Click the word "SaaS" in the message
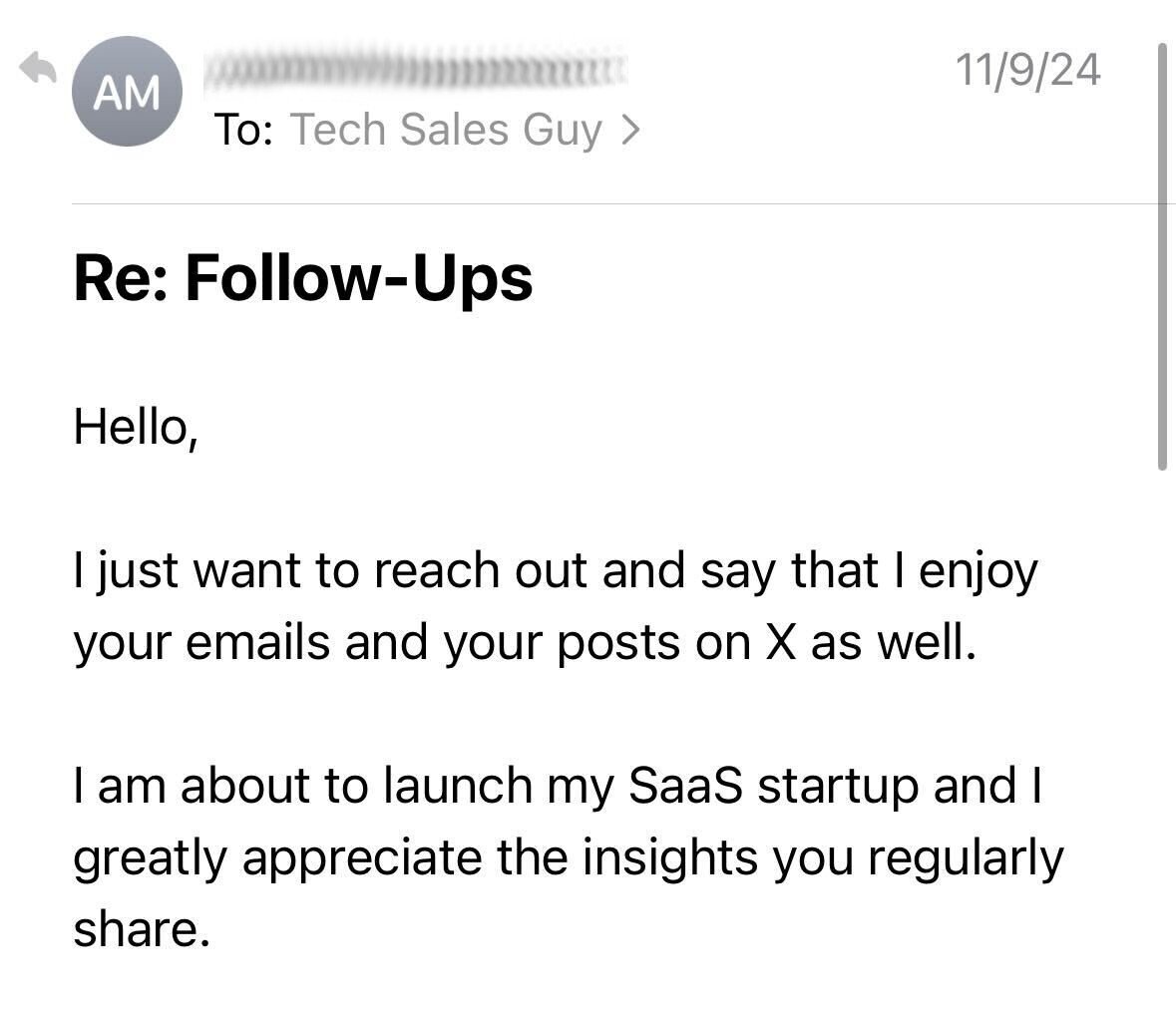Image resolution: width=1176 pixels, height=1011 pixels. 686,786
